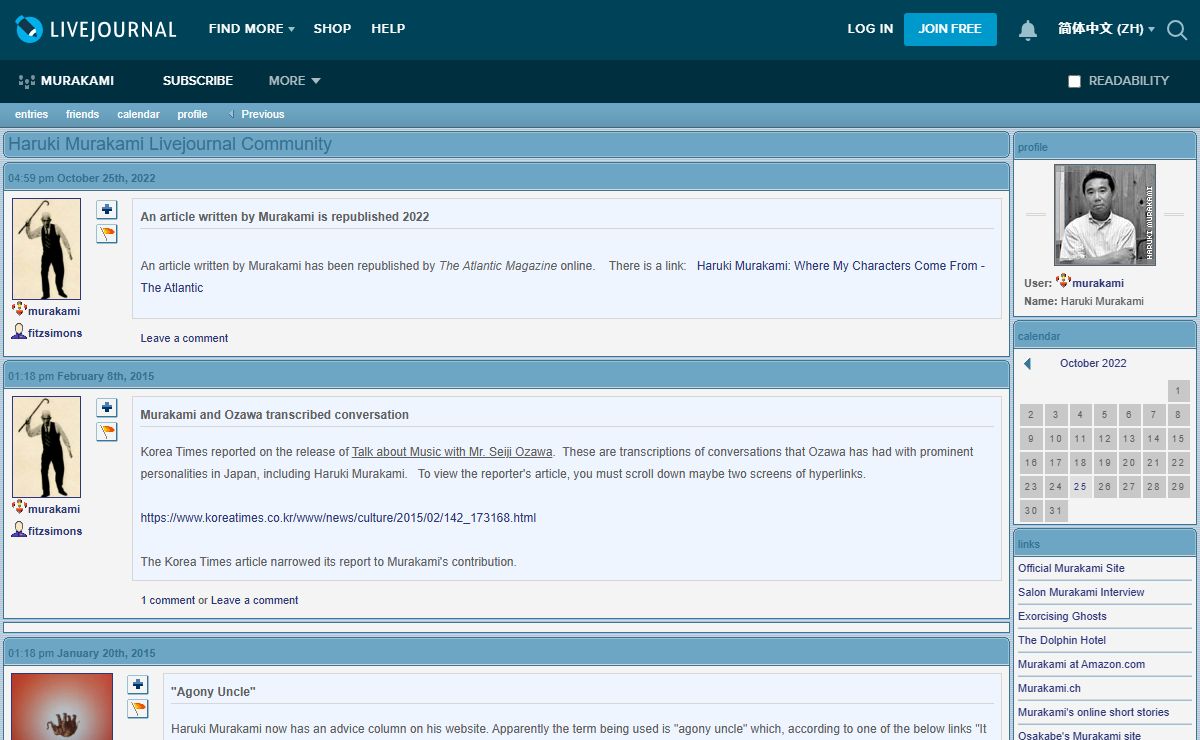Image resolution: width=1200 pixels, height=740 pixels.
Task: Click the fitzsimons user icon in first entry
Action: tap(19, 332)
